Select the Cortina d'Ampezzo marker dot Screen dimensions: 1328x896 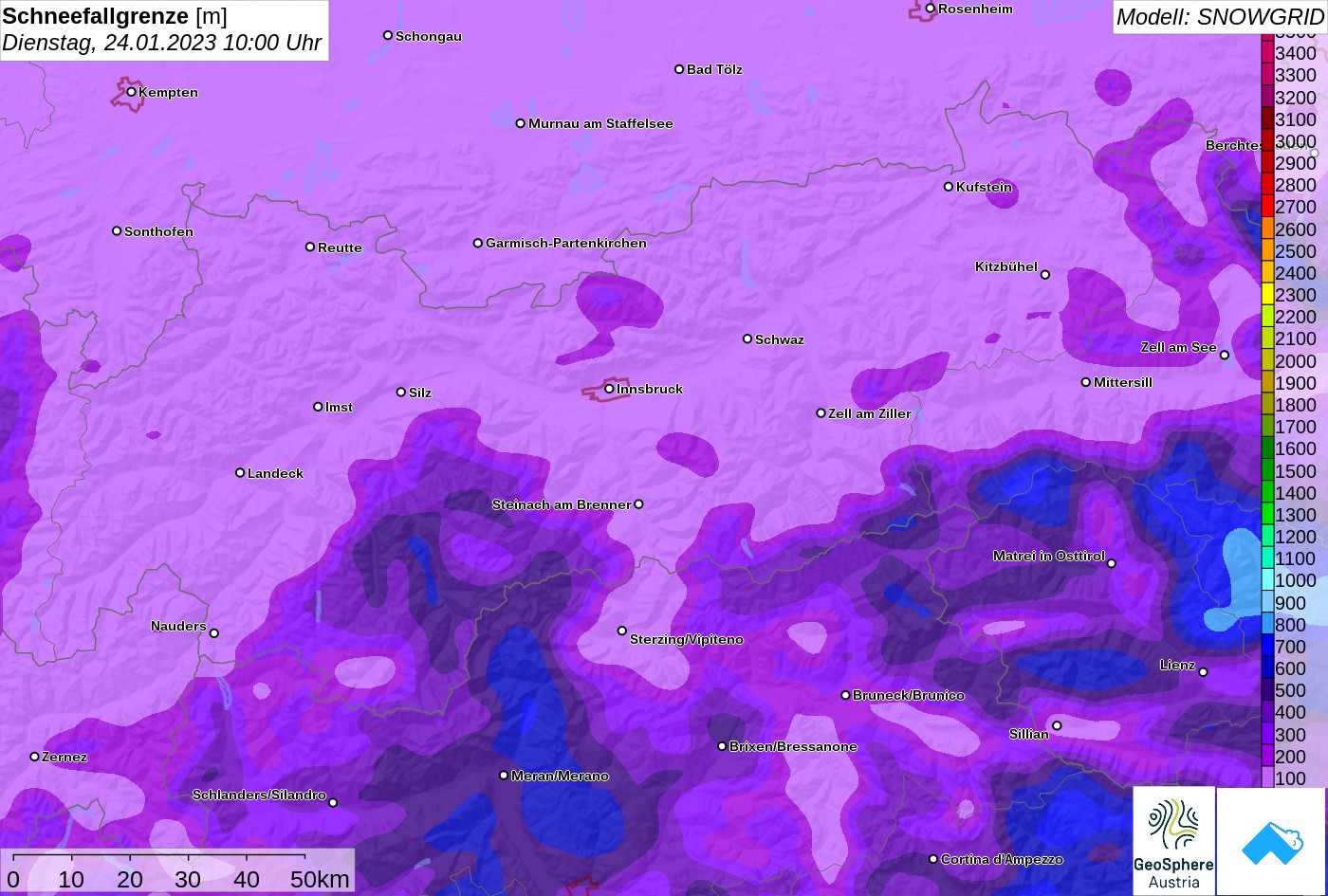tap(933, 859)
